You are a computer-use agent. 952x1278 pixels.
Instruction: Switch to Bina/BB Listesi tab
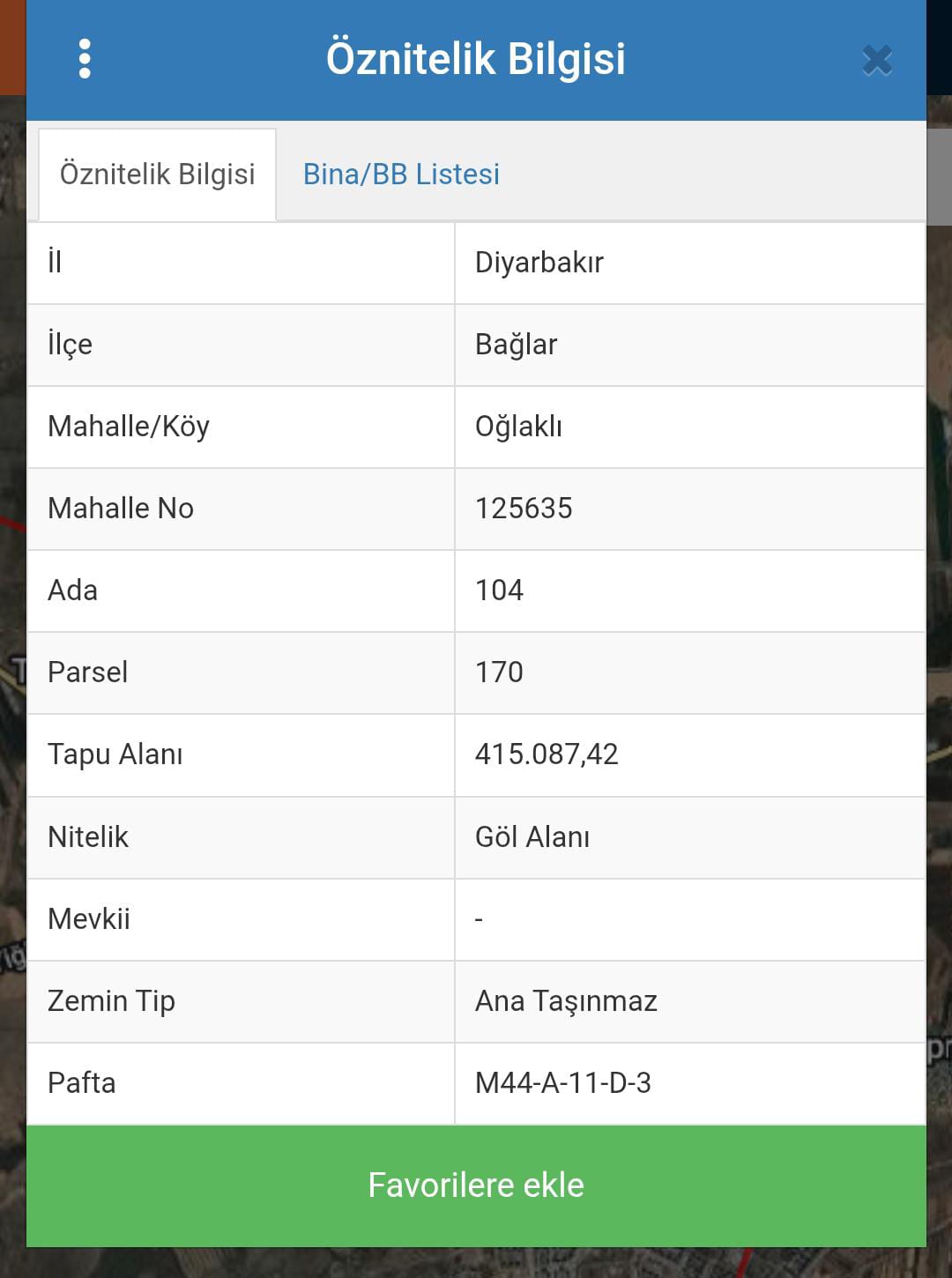point(401,175)
